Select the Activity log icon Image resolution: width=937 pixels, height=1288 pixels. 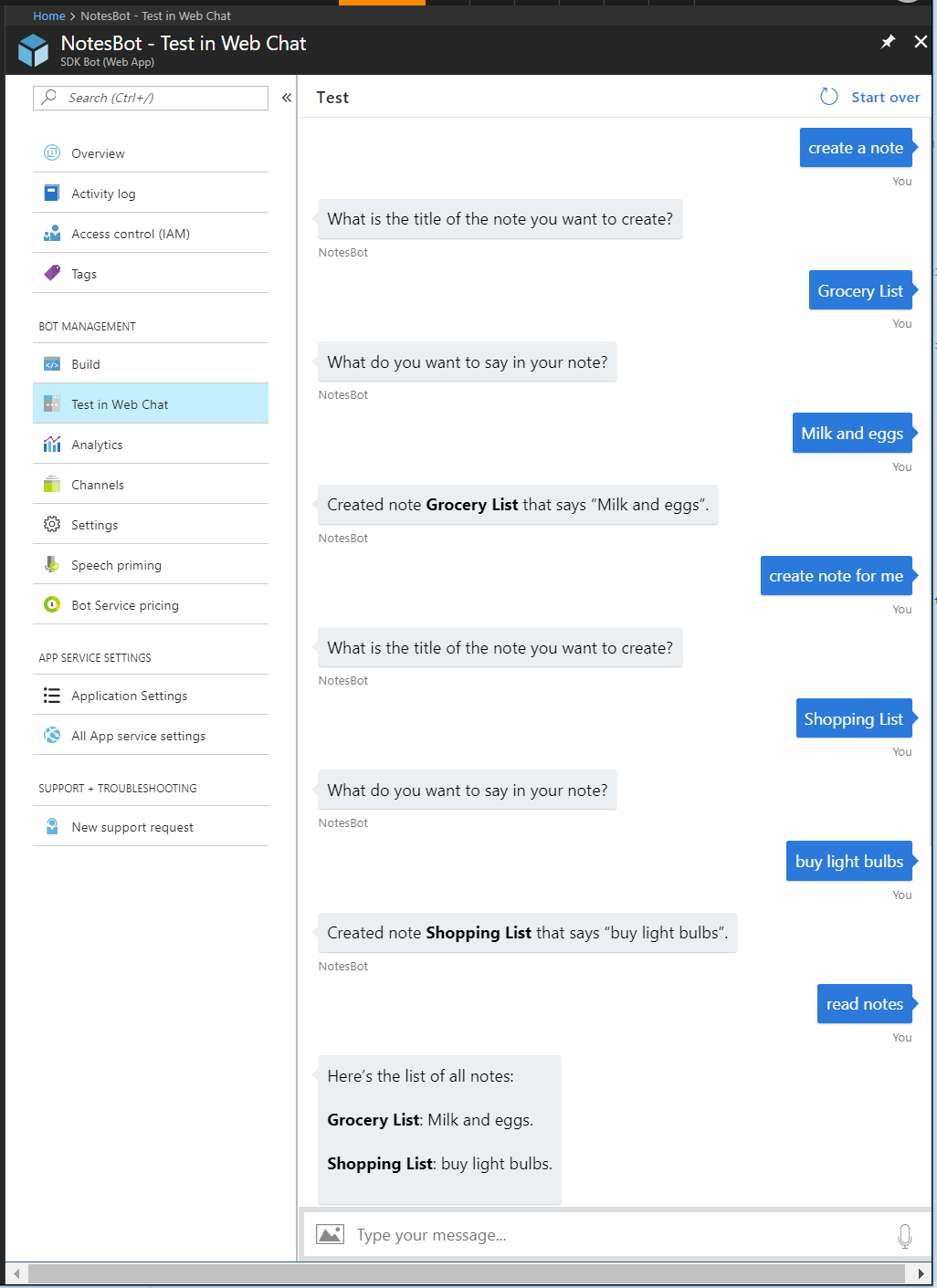(52, 193)
